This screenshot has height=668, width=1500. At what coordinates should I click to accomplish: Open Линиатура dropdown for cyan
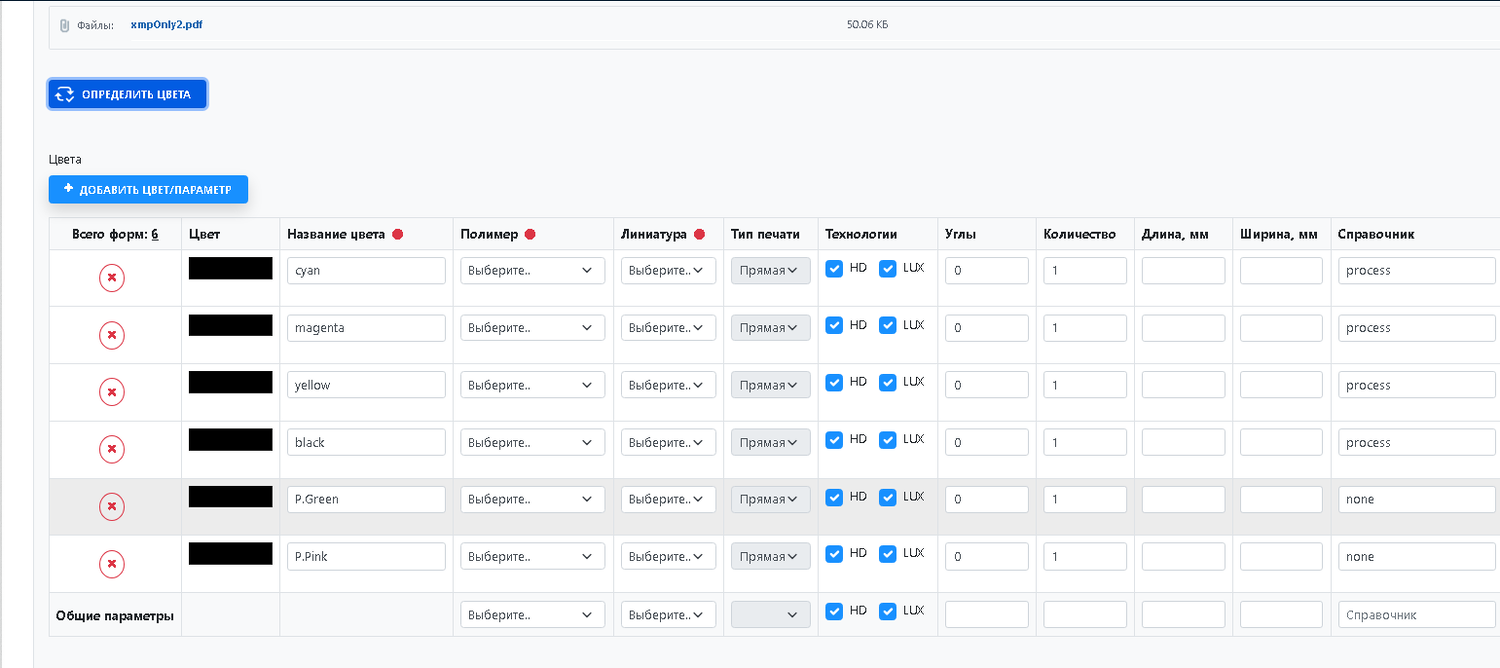(669, 271)
